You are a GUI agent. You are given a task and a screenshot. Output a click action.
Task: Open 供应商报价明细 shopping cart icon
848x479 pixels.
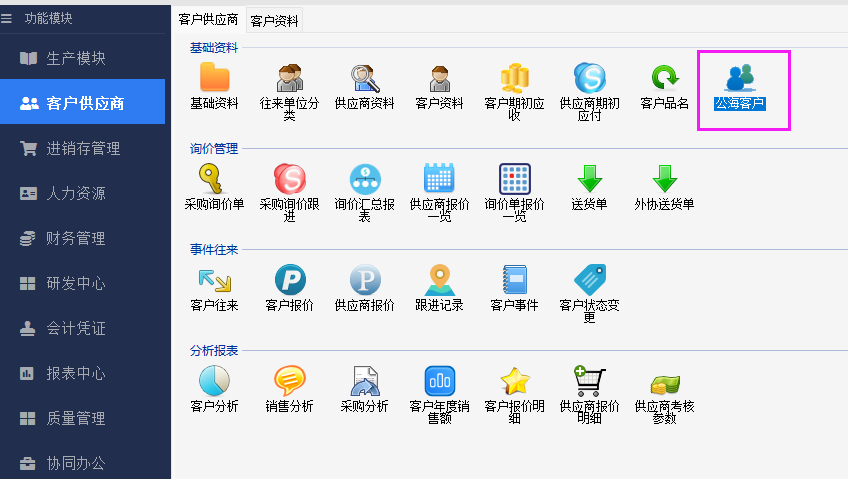[589, 381]
